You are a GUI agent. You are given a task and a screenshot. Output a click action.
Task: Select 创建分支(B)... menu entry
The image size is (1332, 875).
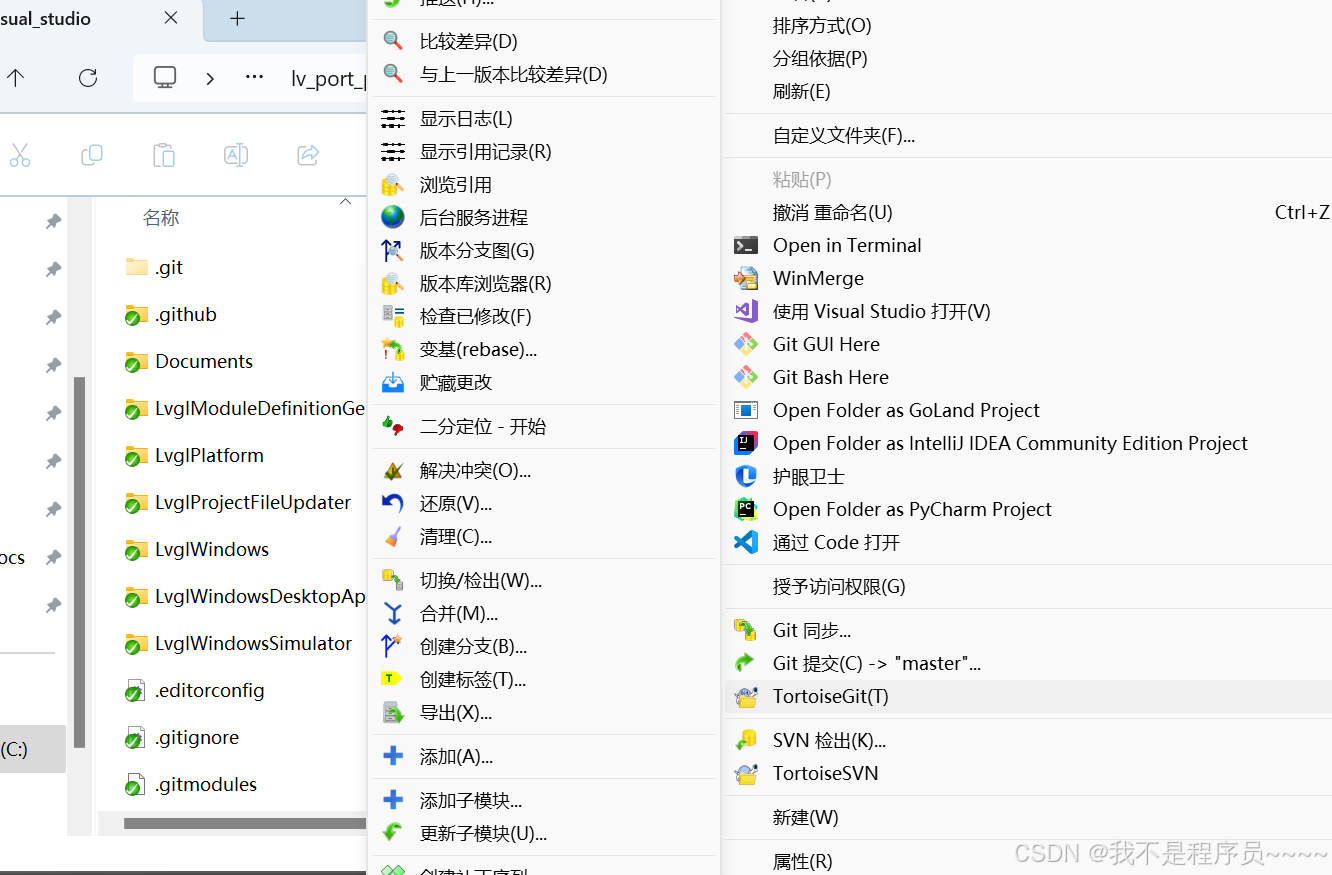click(544, 647)
